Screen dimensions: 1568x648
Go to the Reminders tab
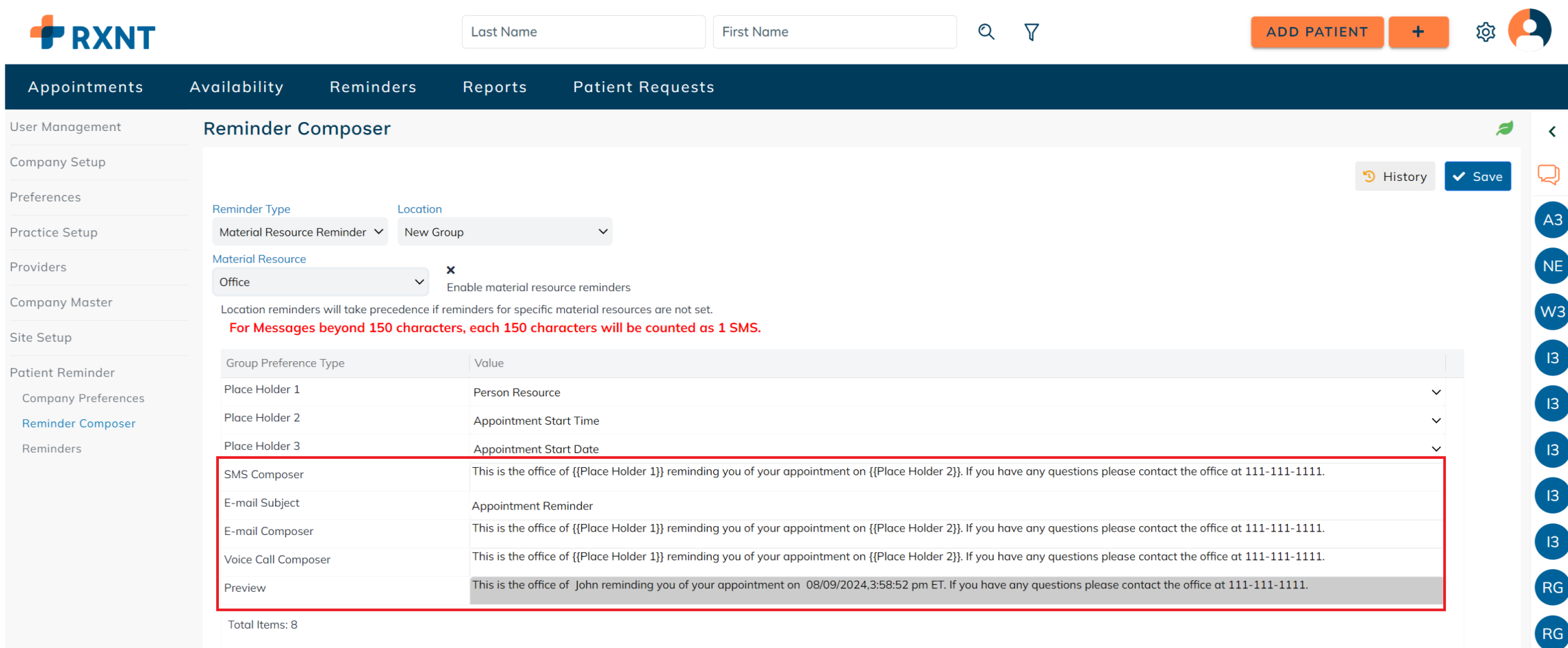click(373, 87)
